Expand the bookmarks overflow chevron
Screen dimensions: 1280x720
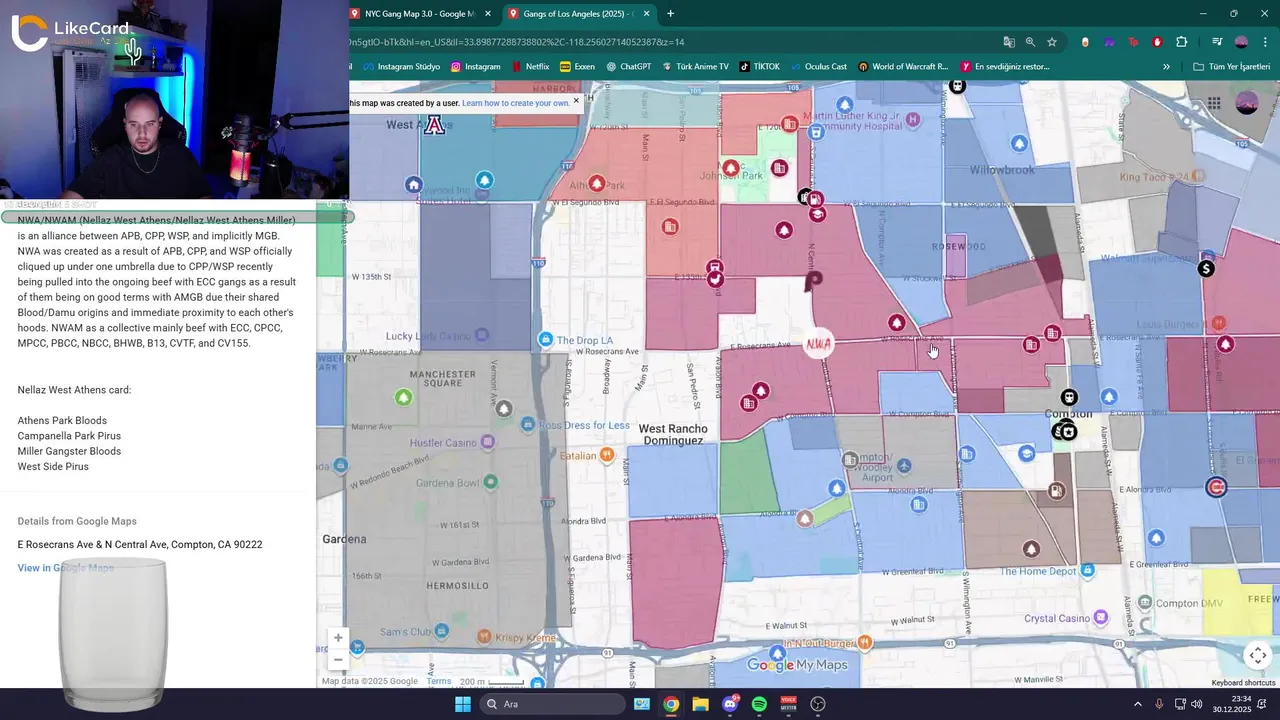(1166, 67)
